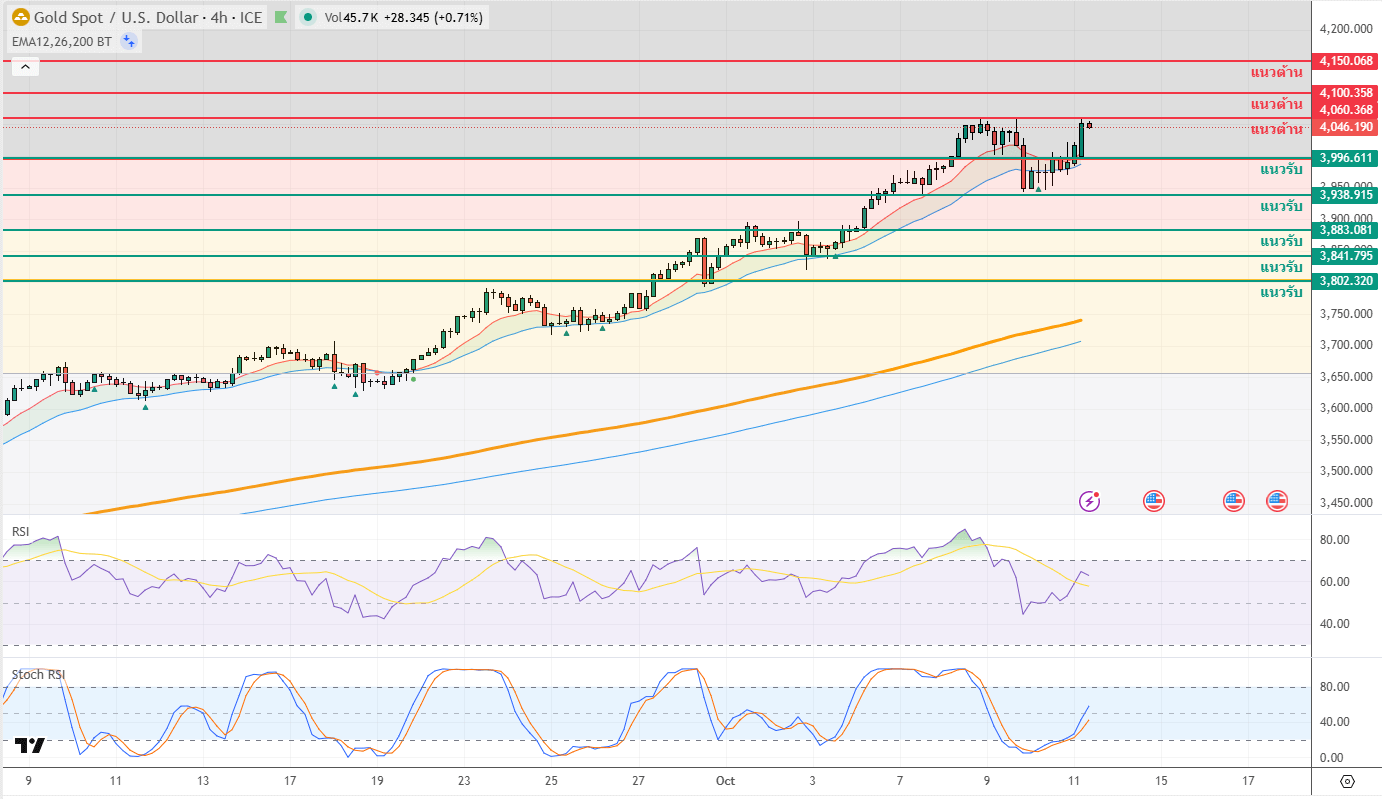1382x799 pixels.
Task: Select the Stoch RSI pane label
Action: [38, 675]
